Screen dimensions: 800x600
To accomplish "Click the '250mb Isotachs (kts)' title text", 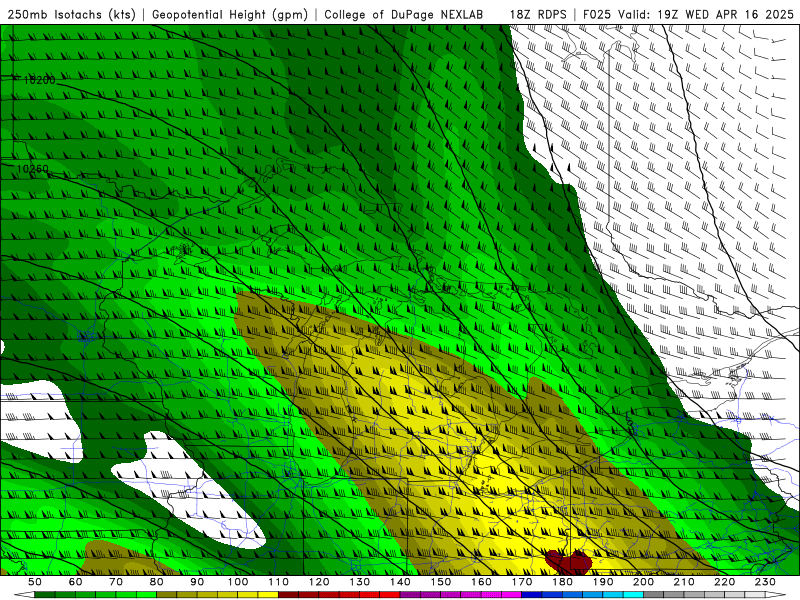I will [71, 14].
